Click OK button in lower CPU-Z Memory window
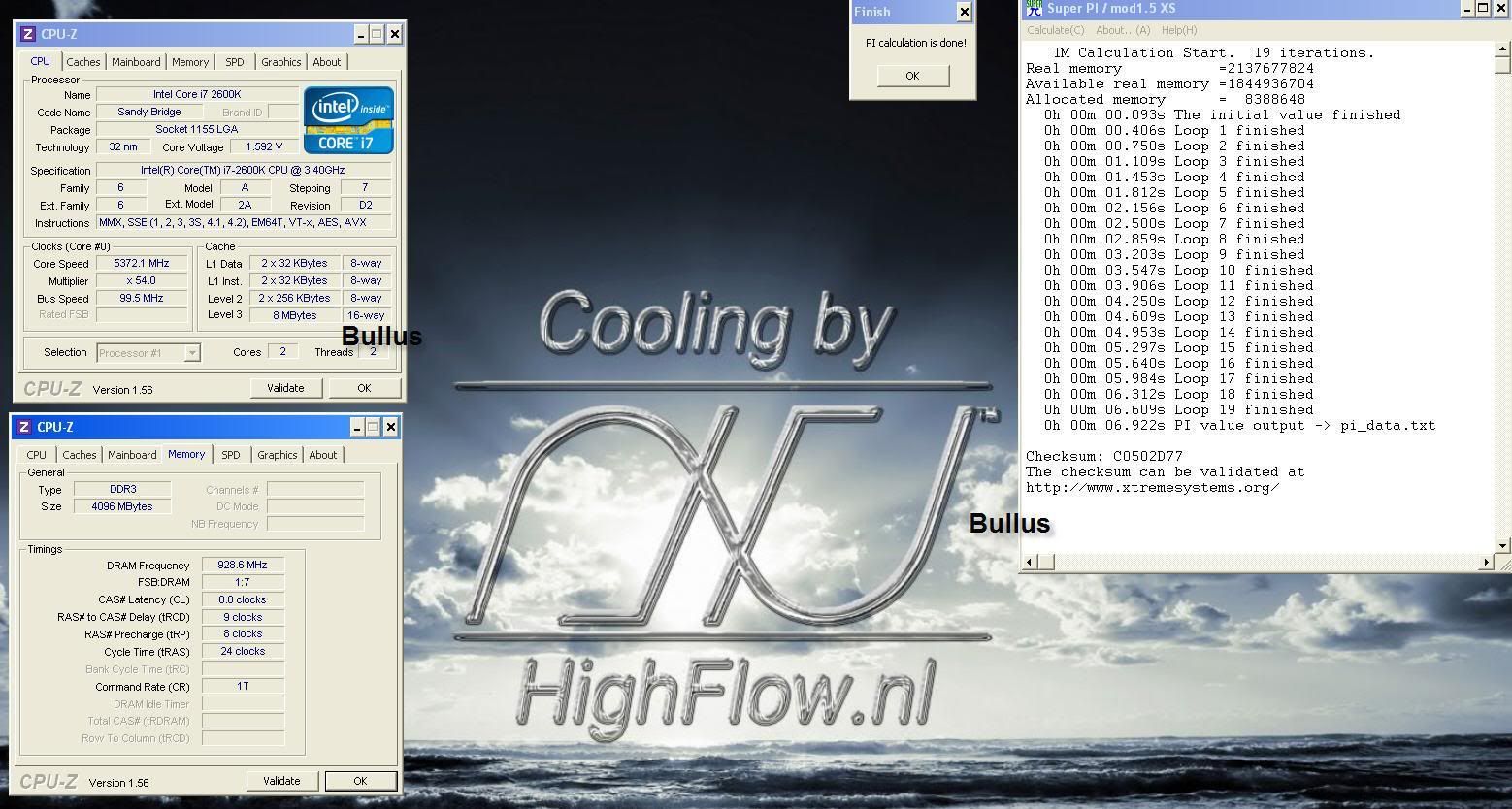The width and height of the screenshot is (1512, 809). [x=360, y=781]
